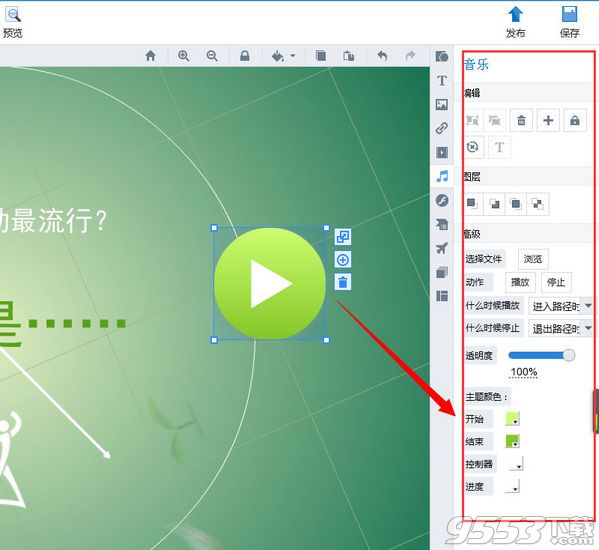Click the 100% opacity value
This screenshot has width=599, height=550.
click(x=524, y=372)
